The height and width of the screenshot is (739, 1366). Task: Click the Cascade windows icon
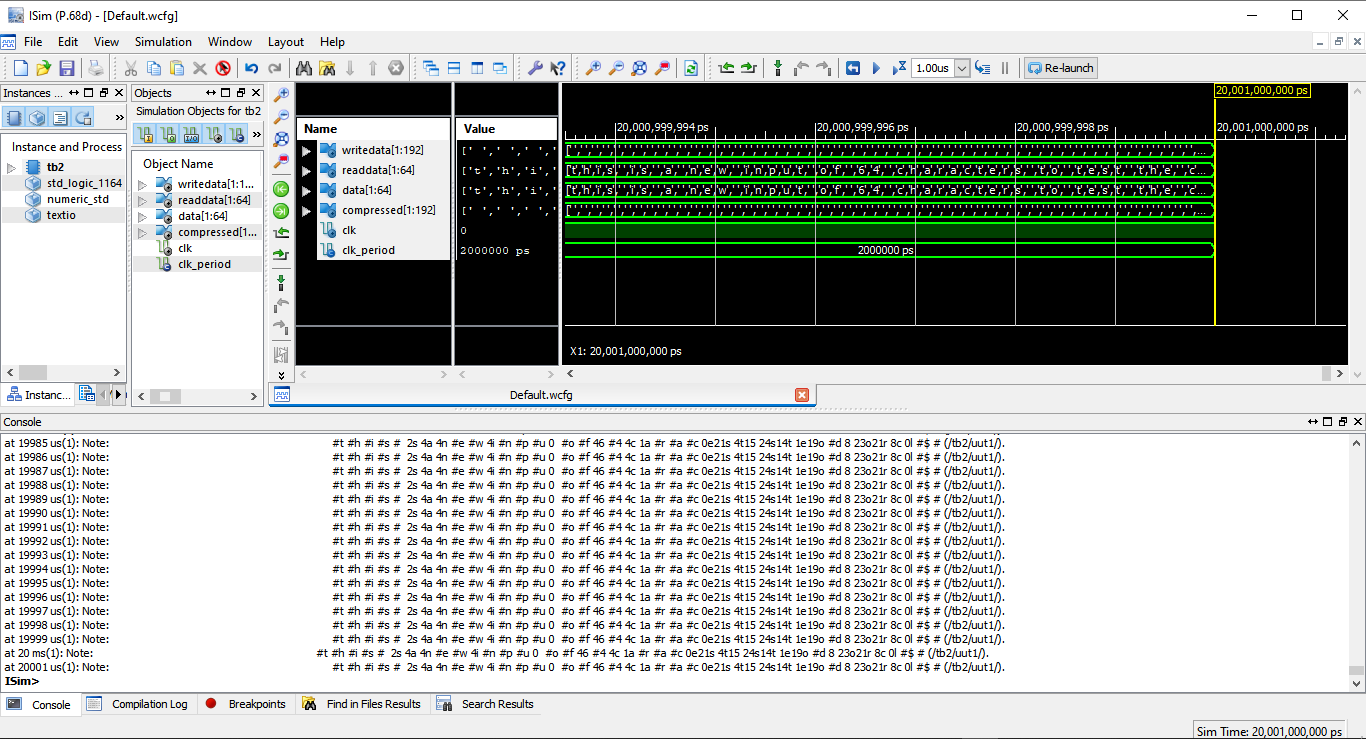click(431, 68)
